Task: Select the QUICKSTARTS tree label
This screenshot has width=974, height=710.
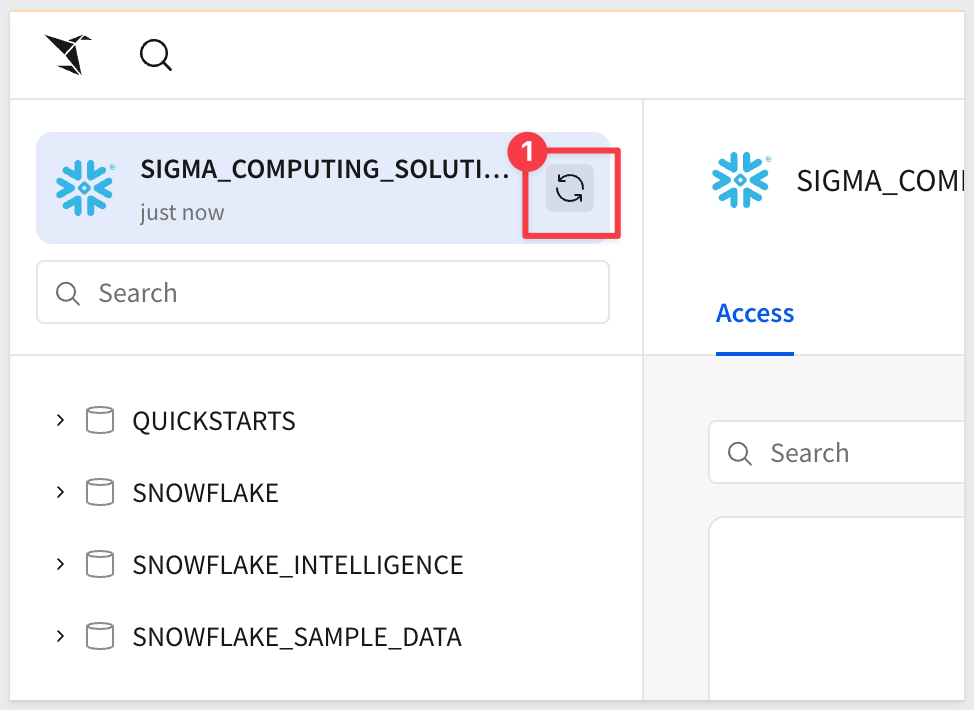Action: 214,421
